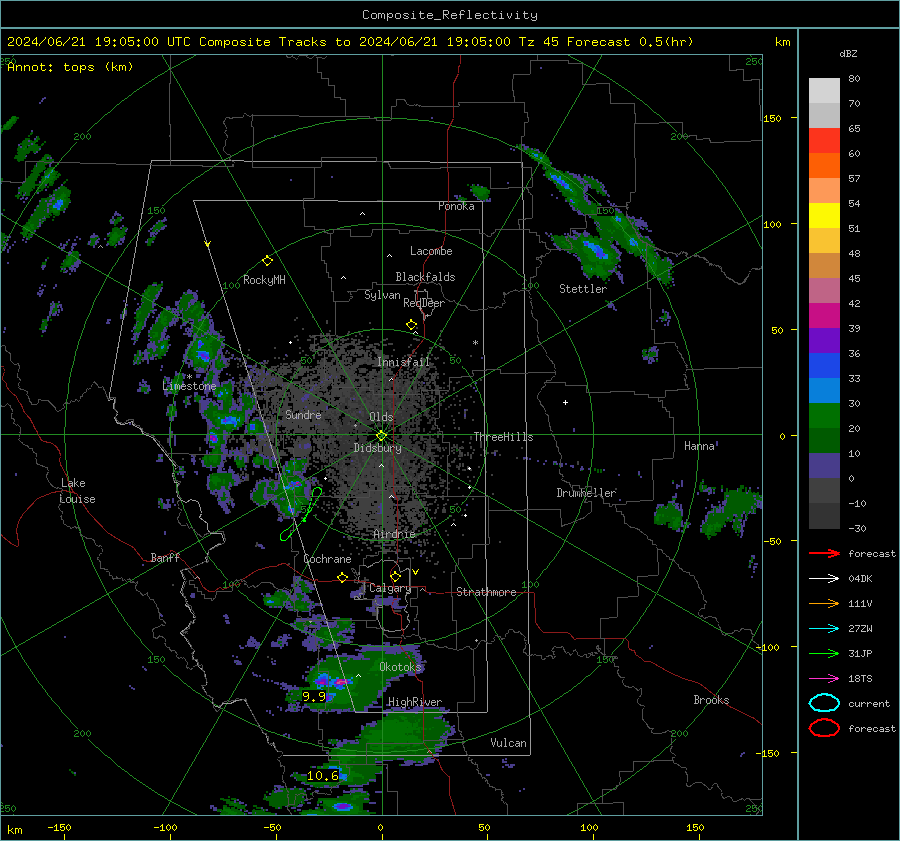Pick the magenta swatch in the dBZ scale
The width and height of the screenshot is (900, 841).
[x=824, y=315]
